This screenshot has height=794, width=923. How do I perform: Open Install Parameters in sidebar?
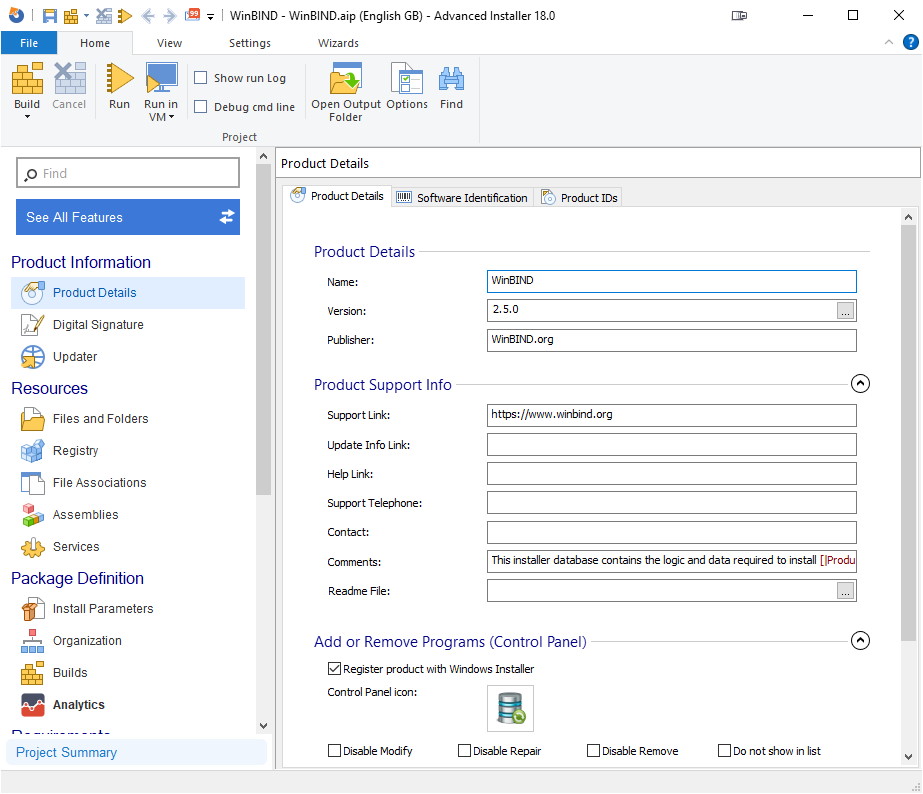point(128,609)
